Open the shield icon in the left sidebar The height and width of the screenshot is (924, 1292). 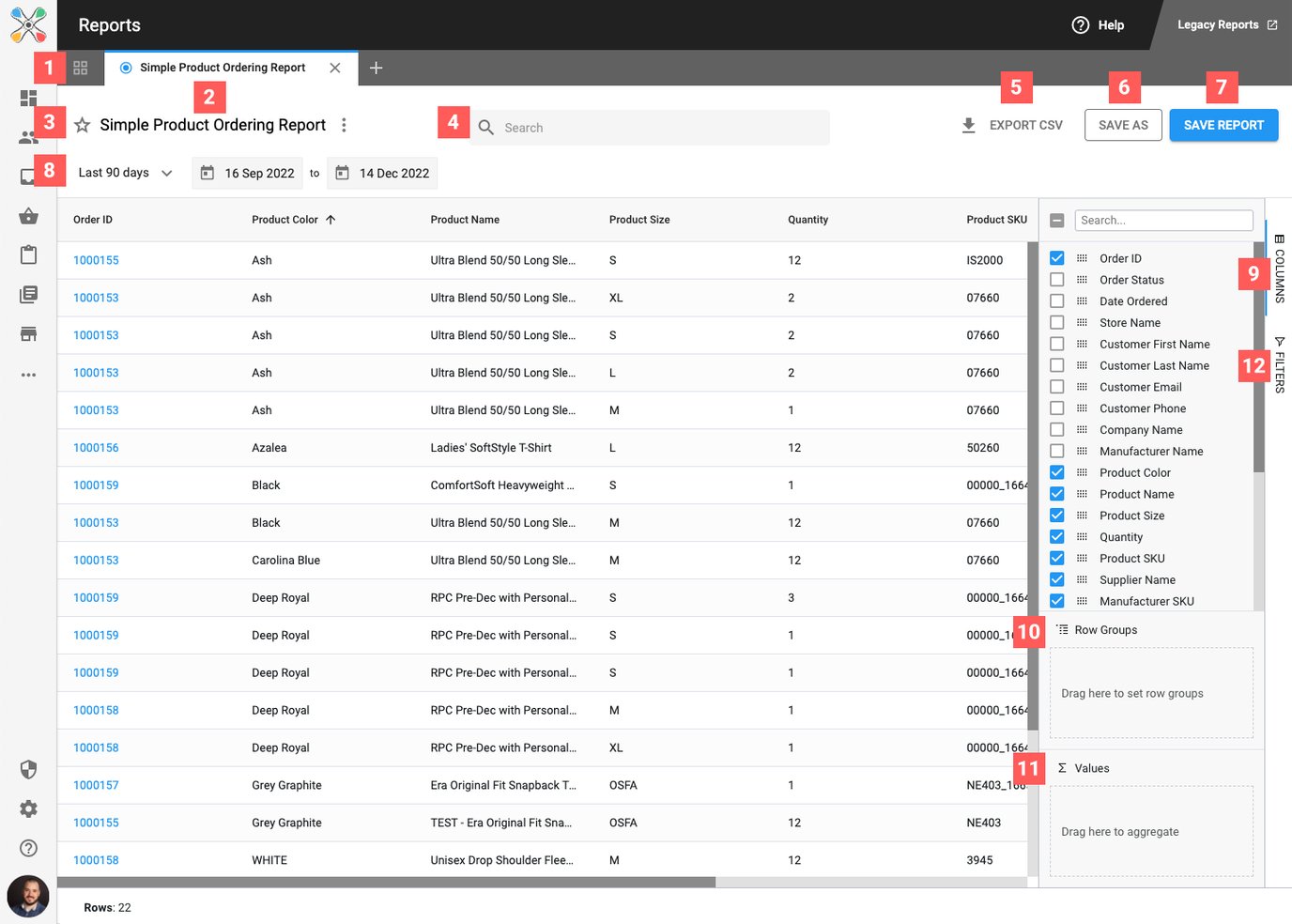point(28,770)
